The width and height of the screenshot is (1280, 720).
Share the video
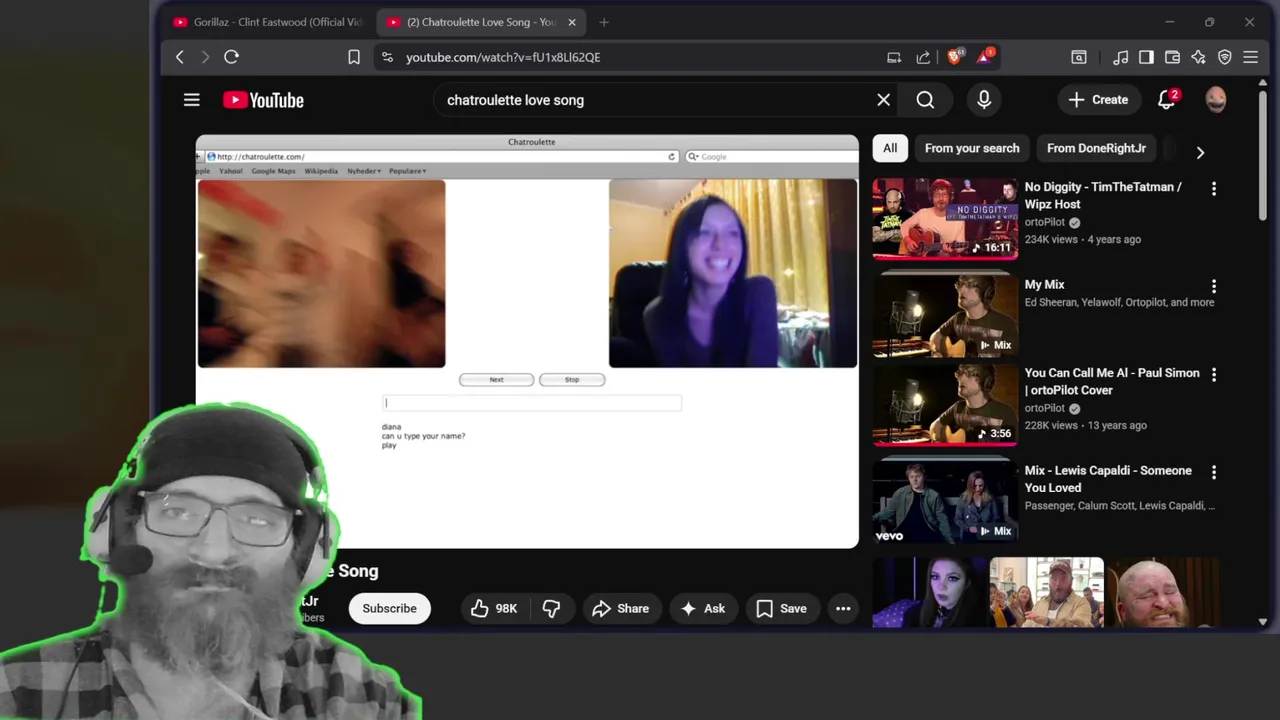coord(620,608)
